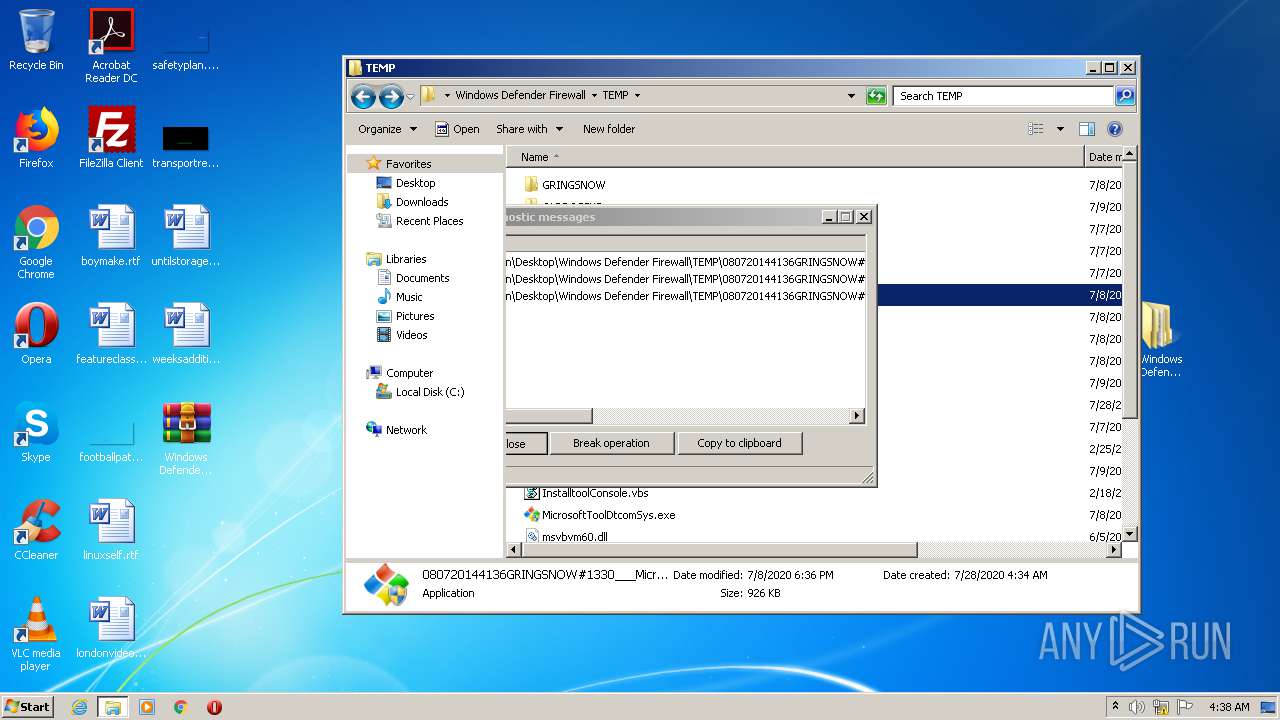Select boymake.rtf document on desktop
This screenshot has width=1280, height=720.
pyautogui.click(x=111, y=236)
